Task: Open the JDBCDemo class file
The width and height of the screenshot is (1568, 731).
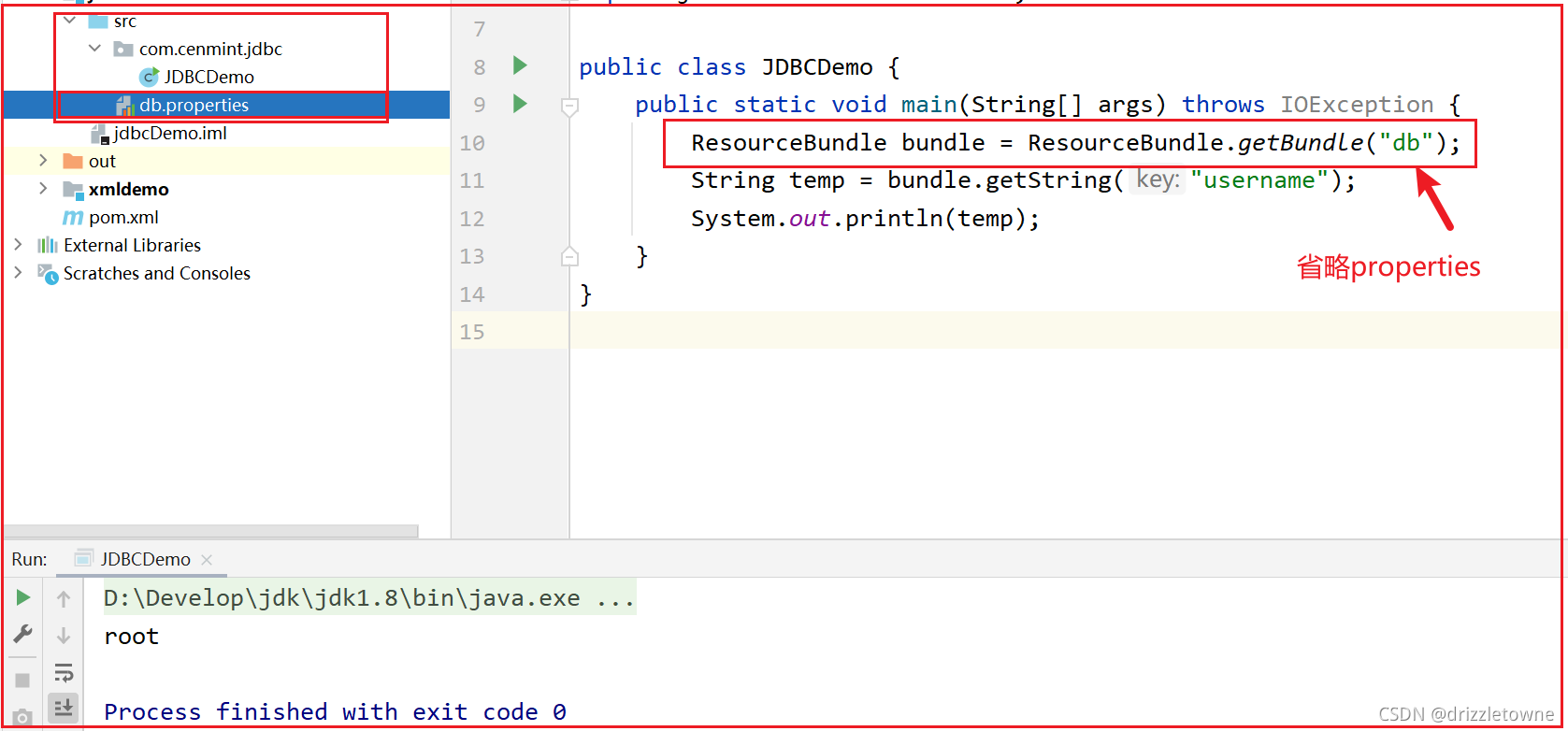Action: point(209,77)
